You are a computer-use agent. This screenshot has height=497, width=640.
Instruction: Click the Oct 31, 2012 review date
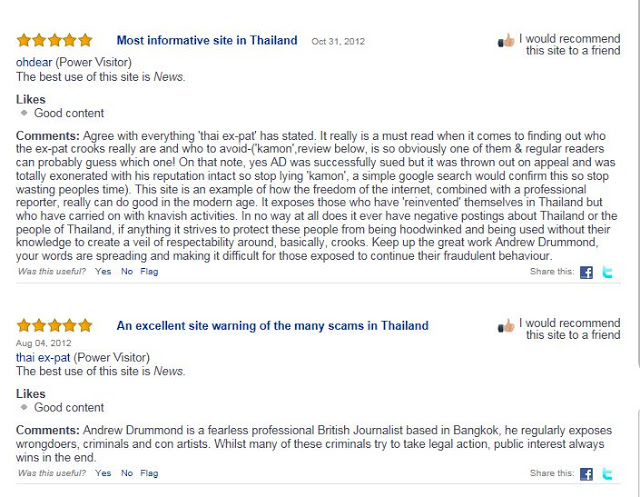(338, 41)
